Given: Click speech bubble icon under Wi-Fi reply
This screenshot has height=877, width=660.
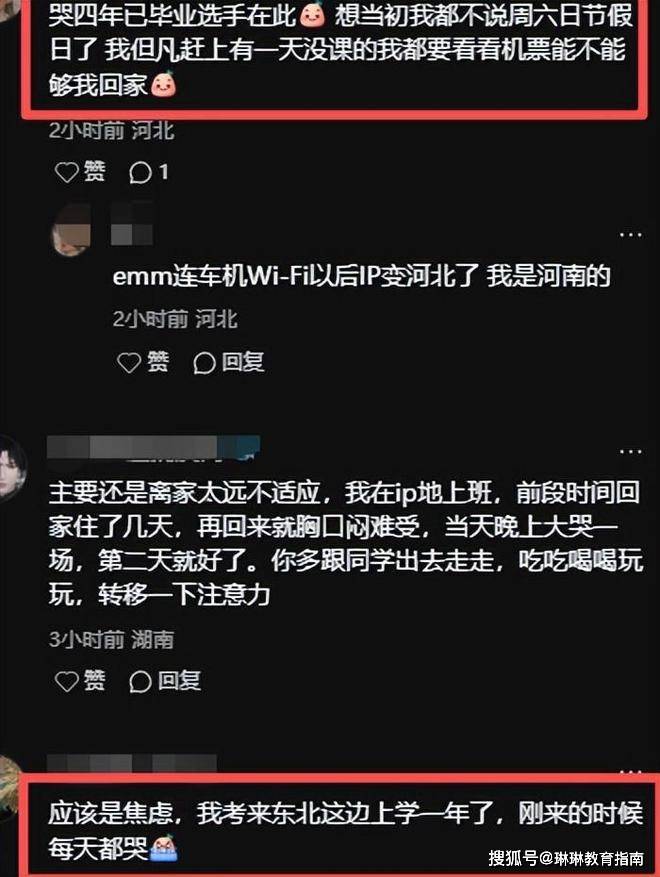Looking at the screenshot, I should click(204, 363).
